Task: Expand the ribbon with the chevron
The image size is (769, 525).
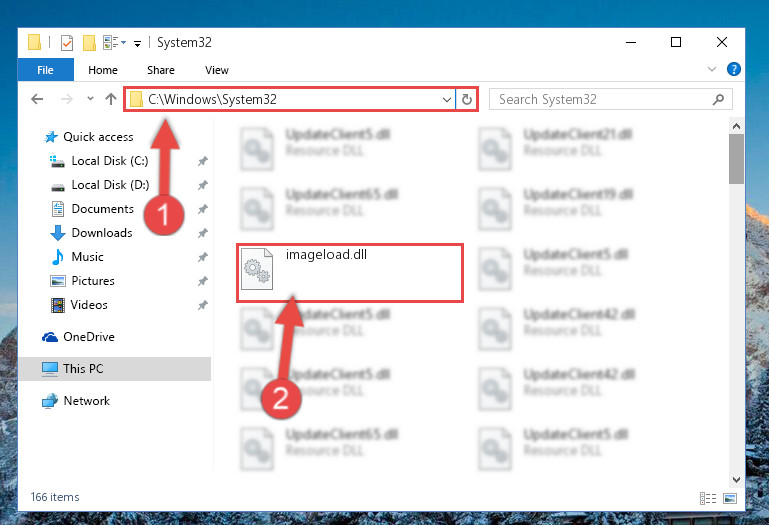Action: [x=712, y=69]
